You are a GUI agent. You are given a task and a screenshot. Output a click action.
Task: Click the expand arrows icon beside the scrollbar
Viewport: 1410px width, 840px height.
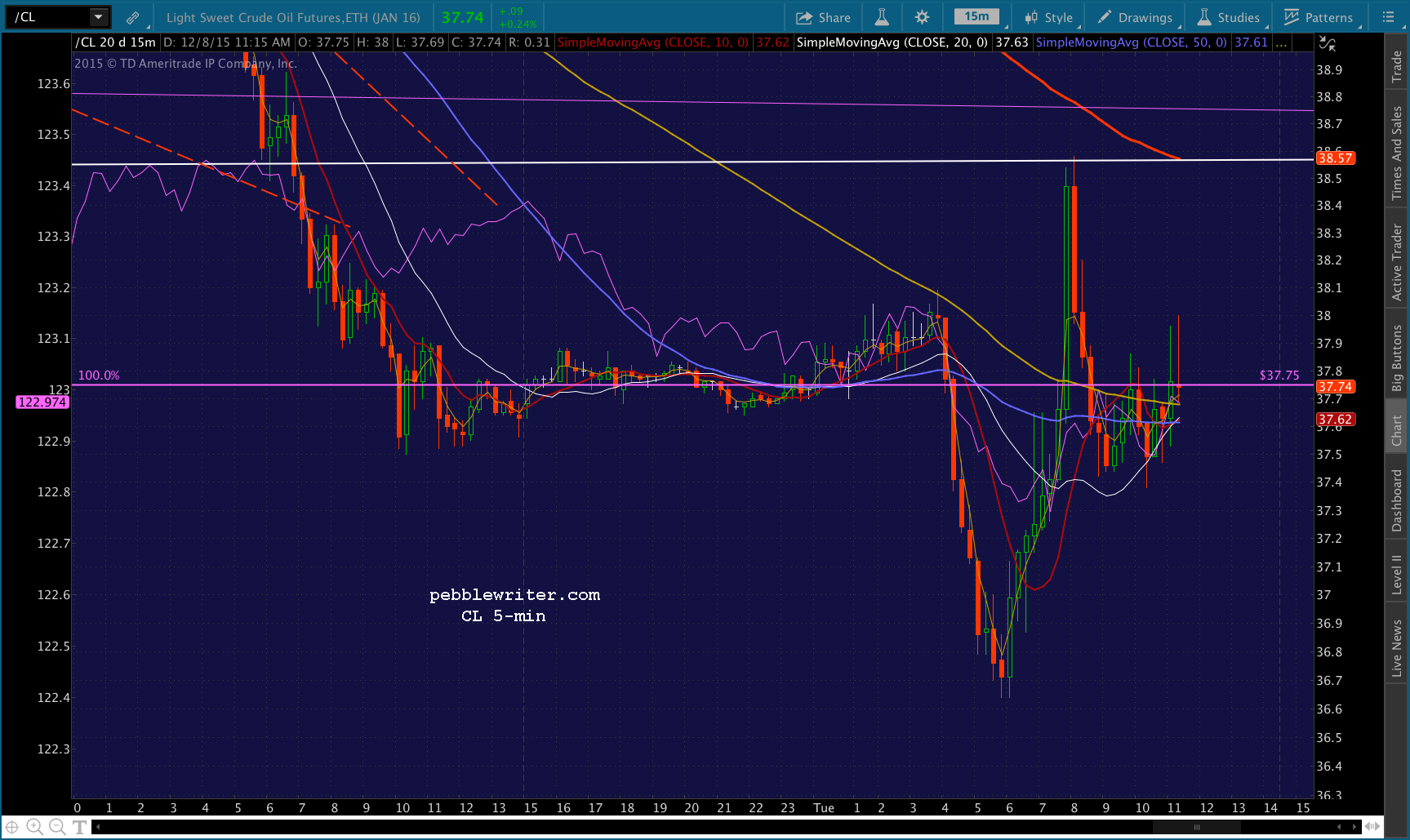point(1373,827)
